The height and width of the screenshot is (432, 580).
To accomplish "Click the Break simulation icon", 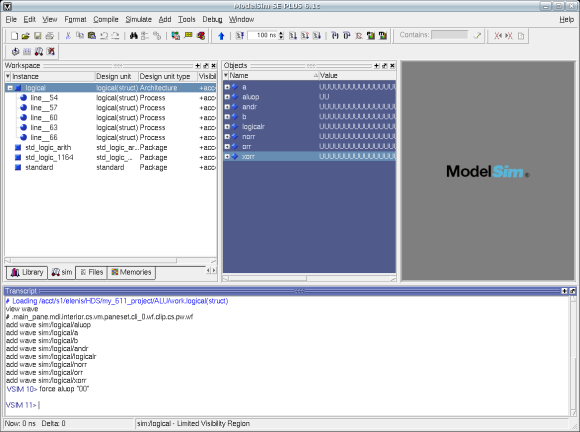I will 358,36.
